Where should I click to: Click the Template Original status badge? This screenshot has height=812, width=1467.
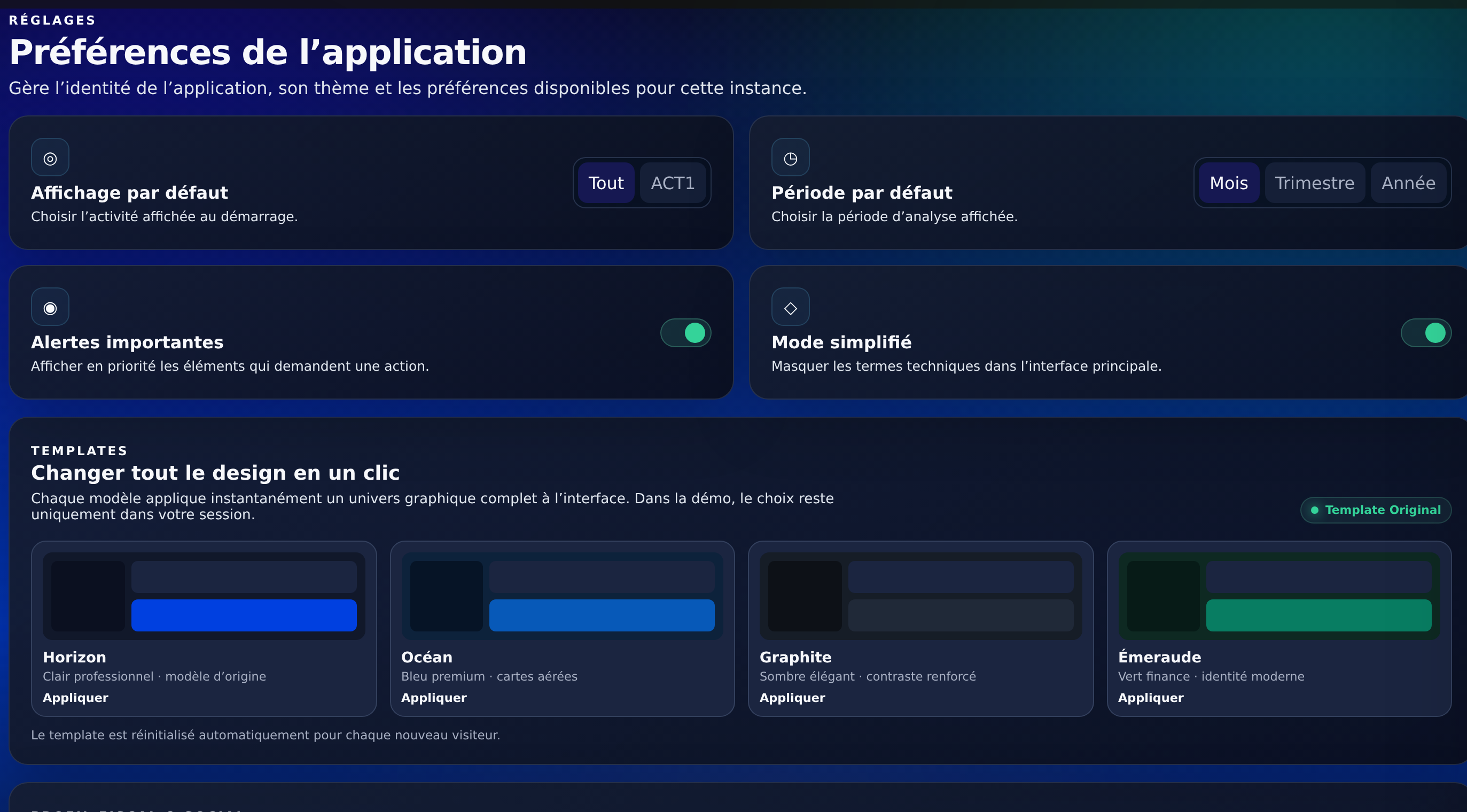click(x=1376, y=510)
